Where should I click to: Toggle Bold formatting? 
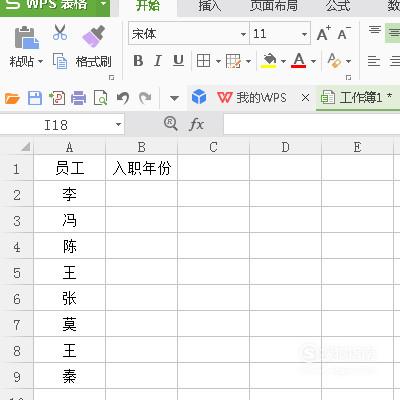pos(138,61)
